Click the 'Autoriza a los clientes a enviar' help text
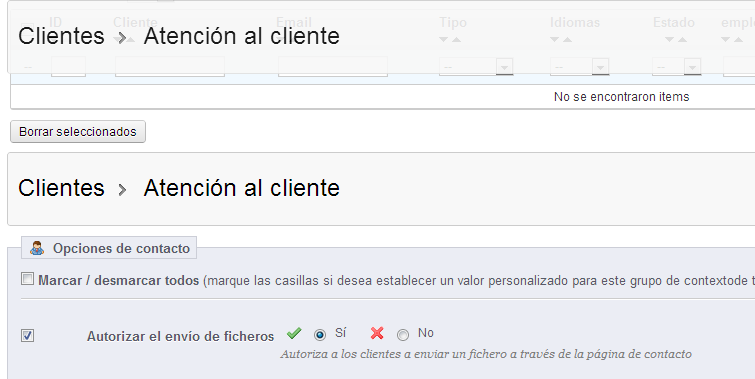Screen dimensions: 755x379 click(486, 354)
